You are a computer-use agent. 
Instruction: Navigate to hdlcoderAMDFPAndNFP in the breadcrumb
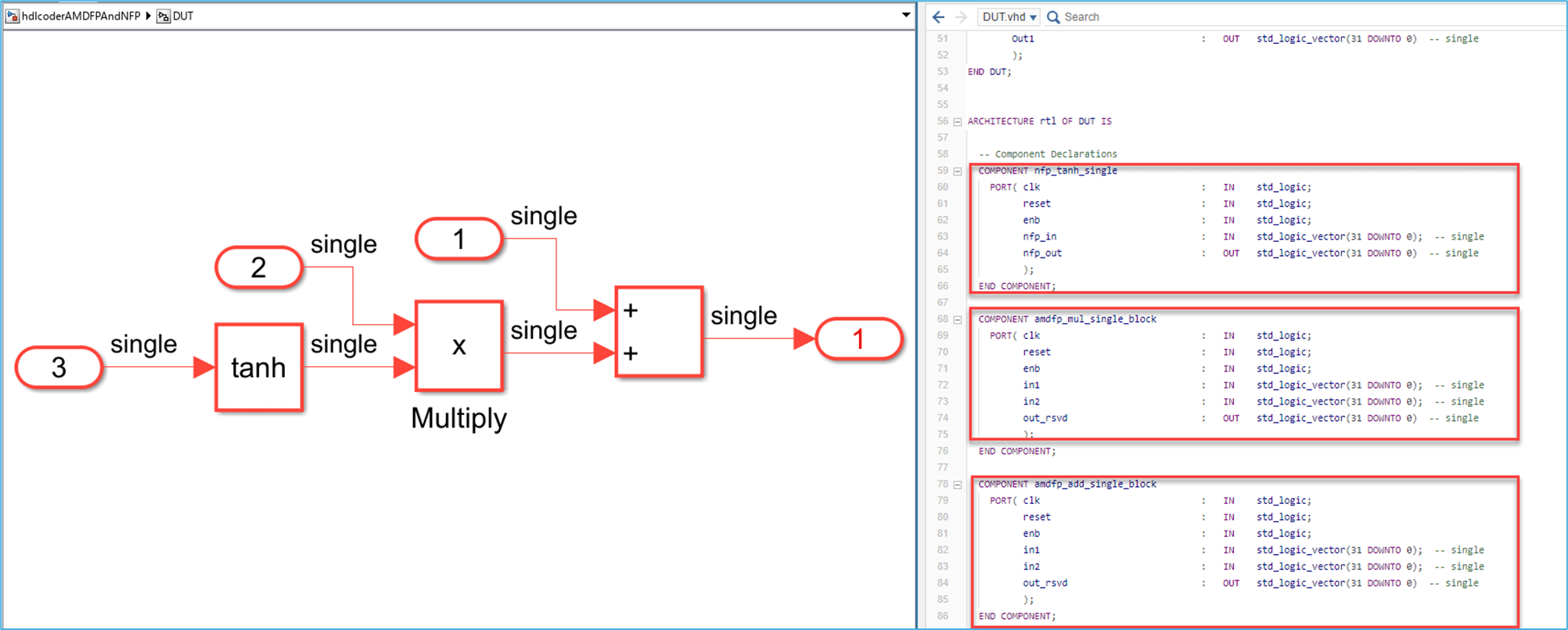pos(81,16)
